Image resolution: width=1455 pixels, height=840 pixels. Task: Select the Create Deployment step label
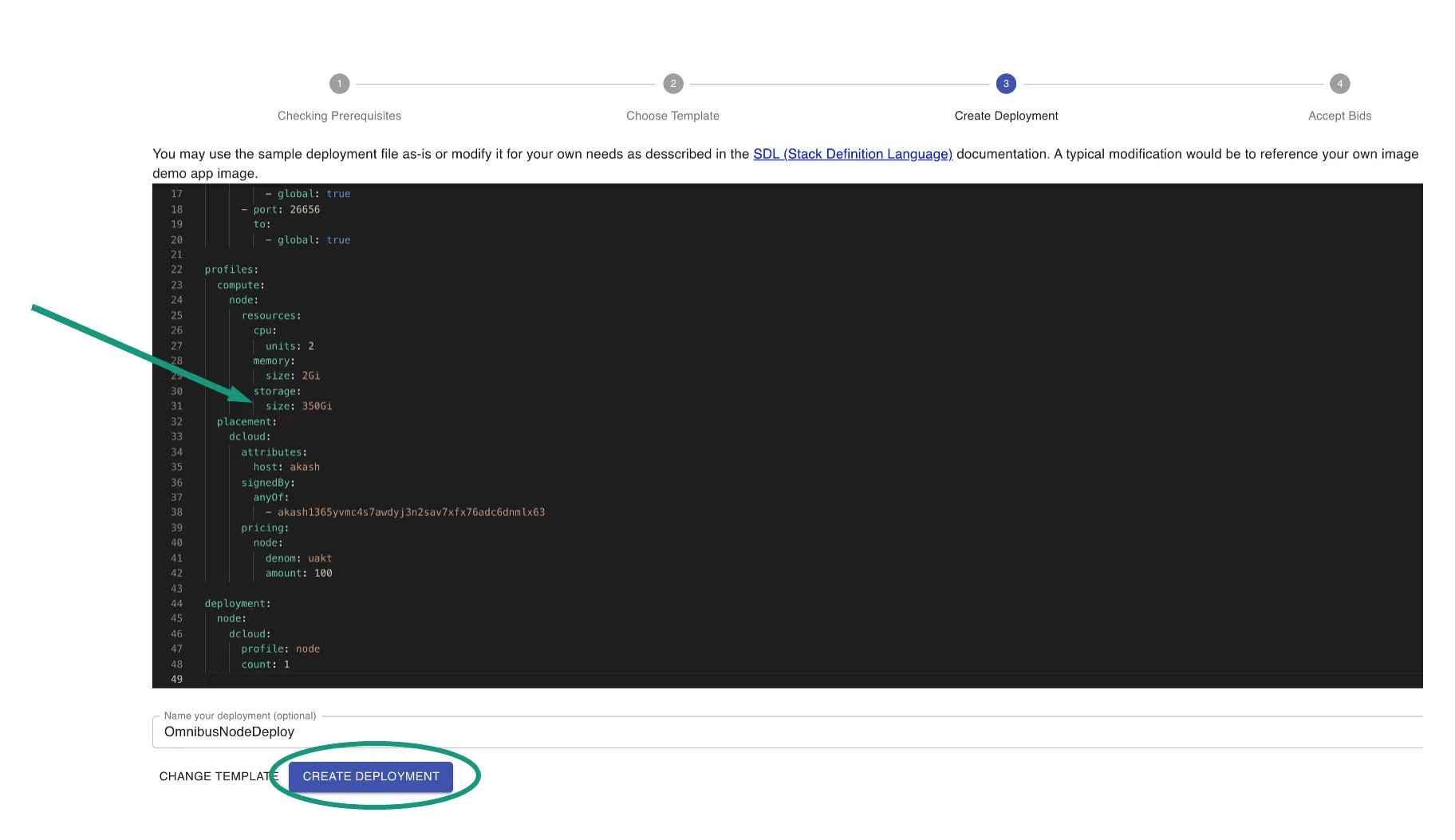(x=1006, y=116)
